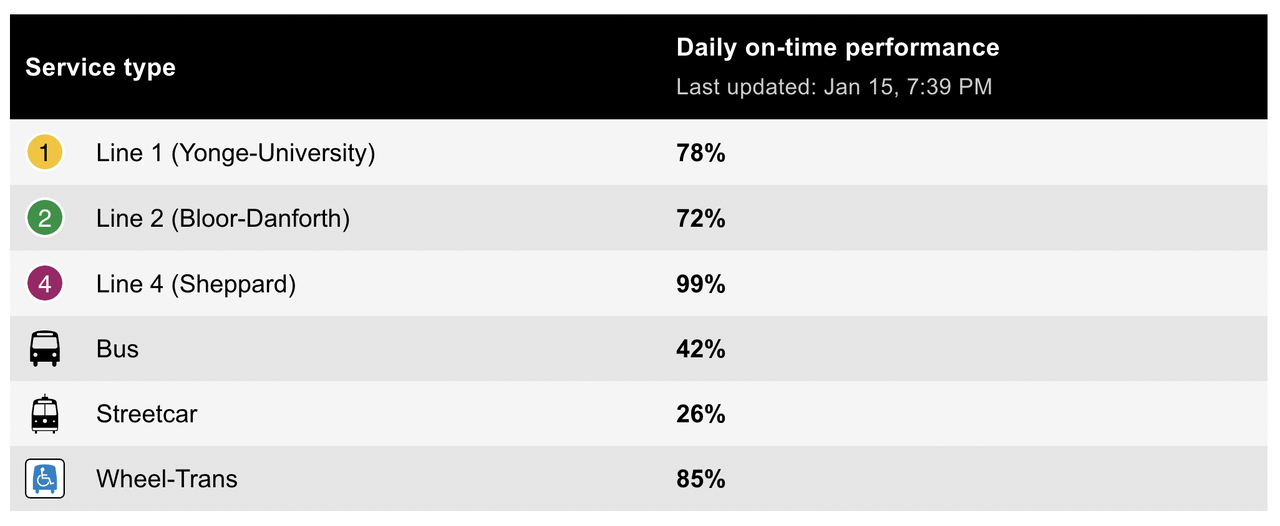Select the Line 2 (Bloor-Danforth) label

click(223, 218)
